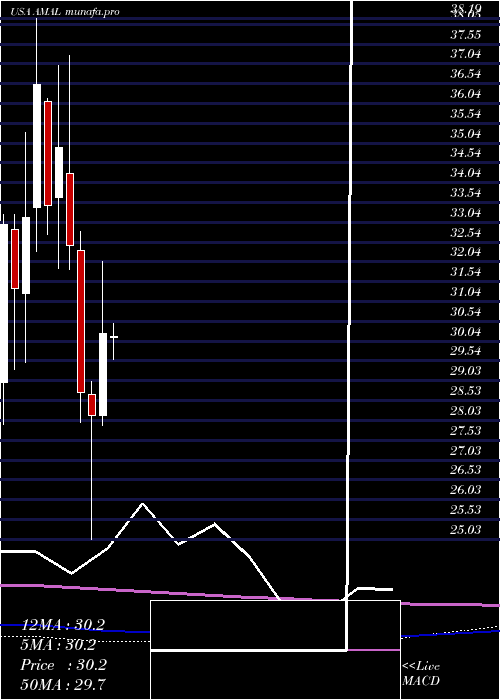
Task: Select the 25.03 price axis label
Action: 465,529
